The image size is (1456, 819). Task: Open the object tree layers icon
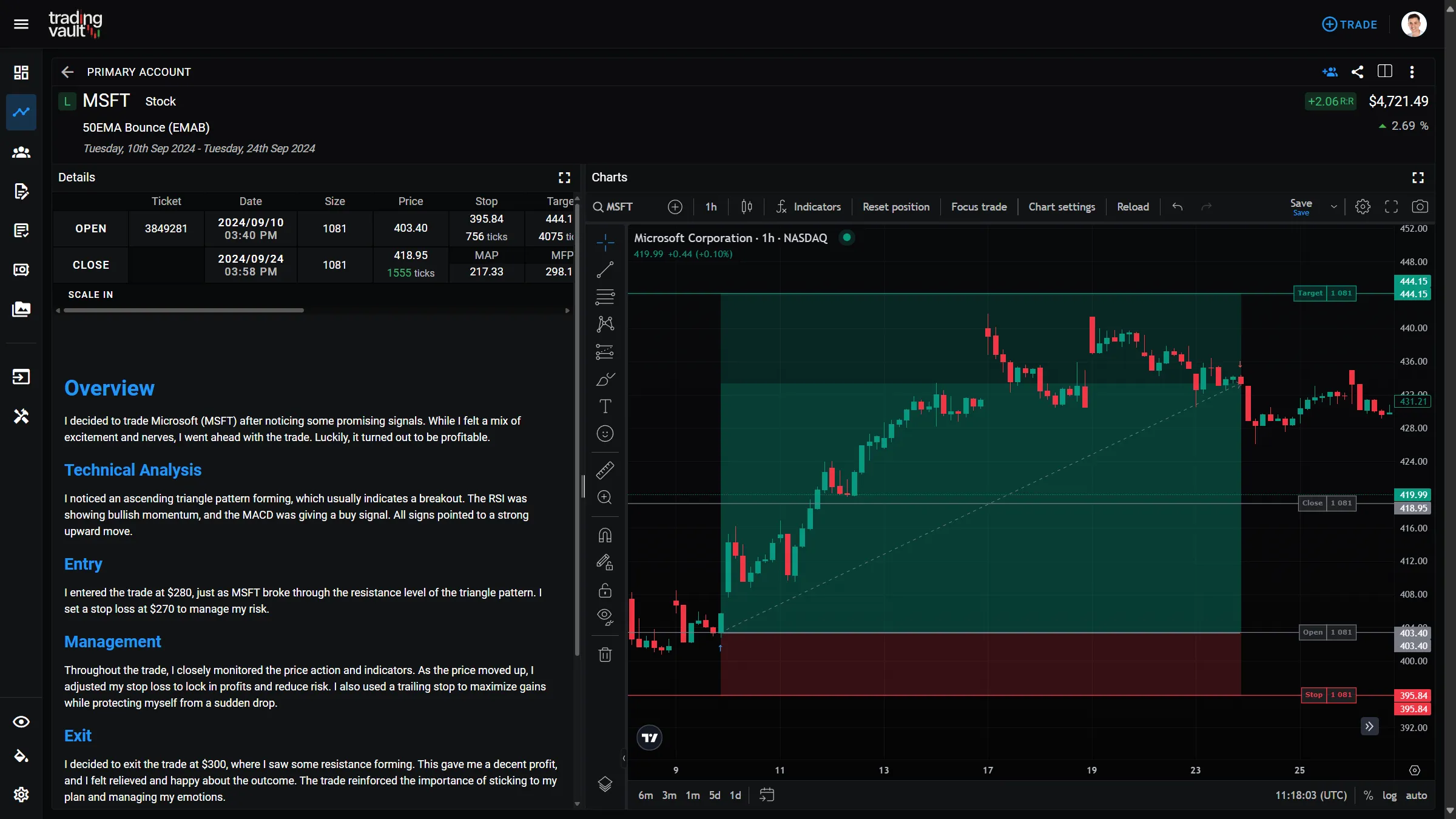pos(605,784)
